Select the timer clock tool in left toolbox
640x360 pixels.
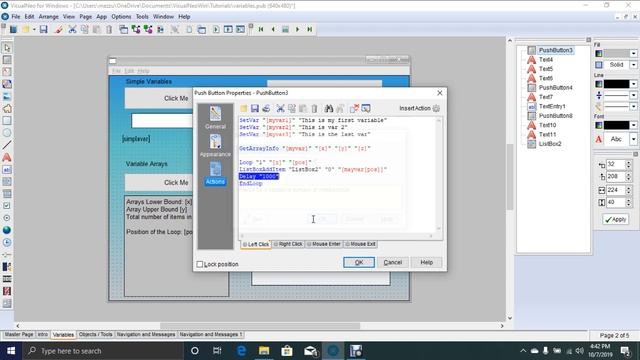point(7,242)
